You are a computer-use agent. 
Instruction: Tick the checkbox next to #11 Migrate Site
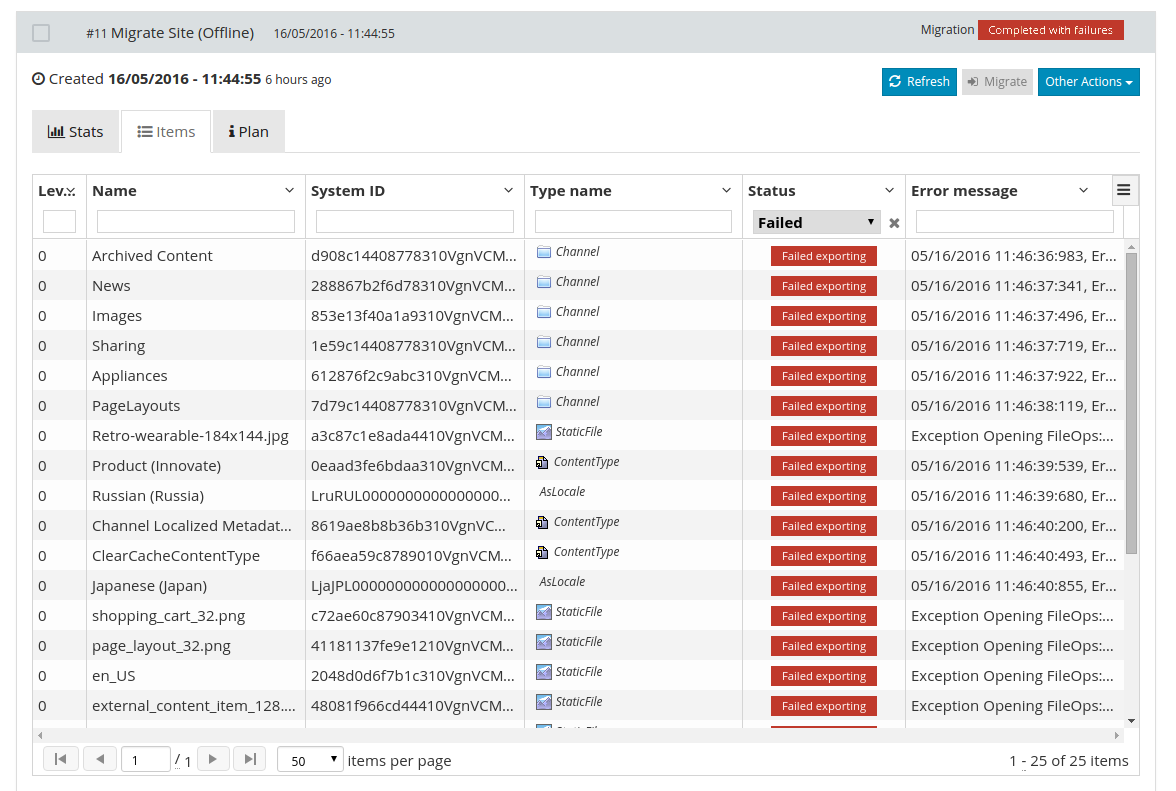coord(41,33)
